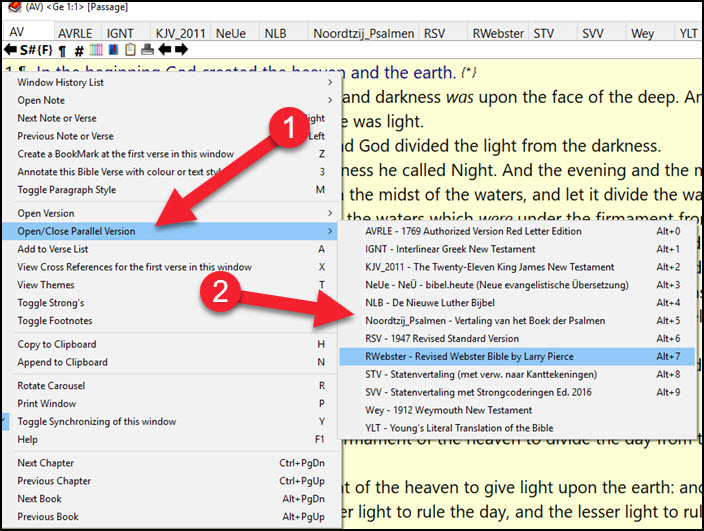Open SVV Statenvertaling met Strongcoderingen

[x=517, y=393]
